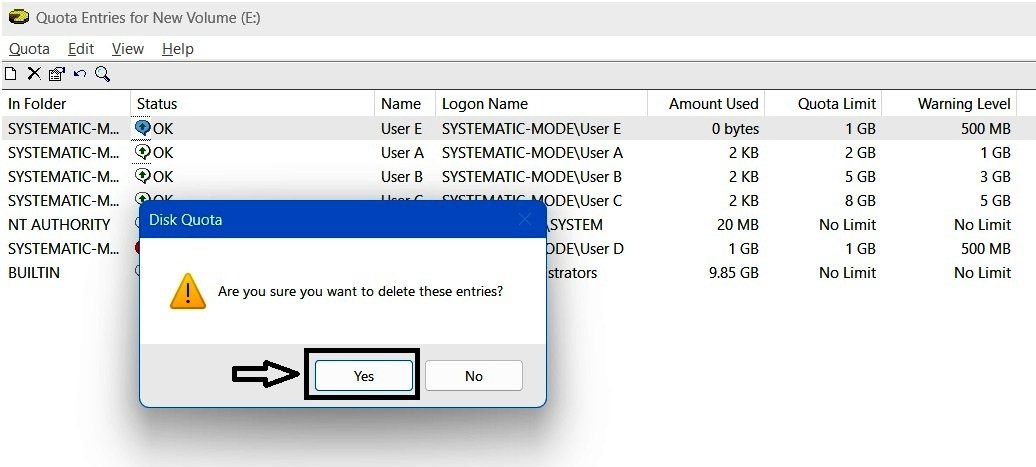Viewport: 1036px width, 467px height.
Task: Confirm deletion with the Yes button
Action: [363, 376]
